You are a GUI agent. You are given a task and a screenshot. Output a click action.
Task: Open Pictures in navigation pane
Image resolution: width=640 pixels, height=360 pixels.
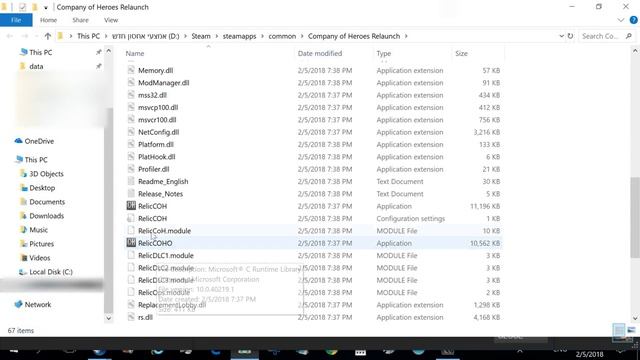click(x=41, y=244)
